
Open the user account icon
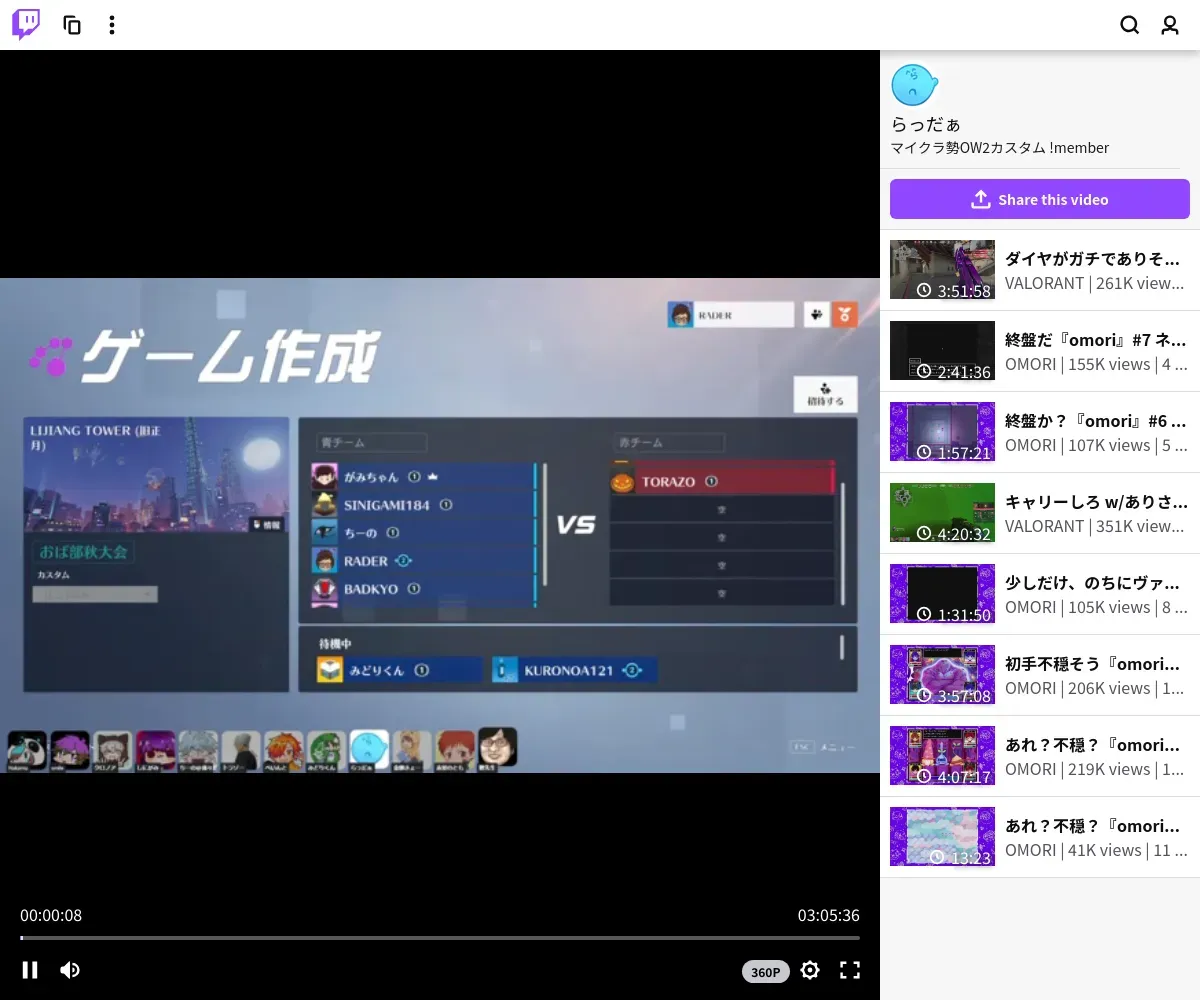pyautogui.click(x=1170, y=25)
